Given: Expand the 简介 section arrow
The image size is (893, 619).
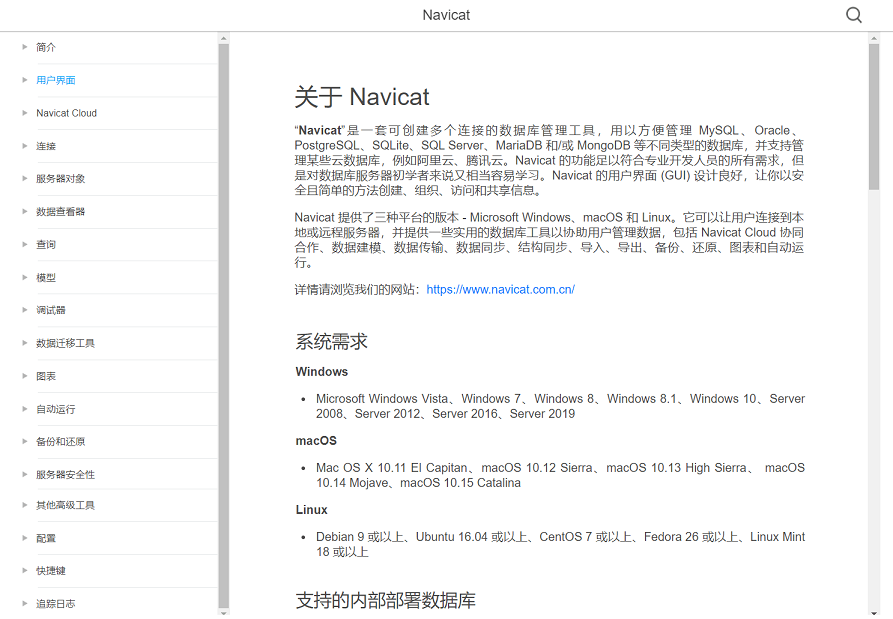Looking at the screenshot, I should point(24,47).
